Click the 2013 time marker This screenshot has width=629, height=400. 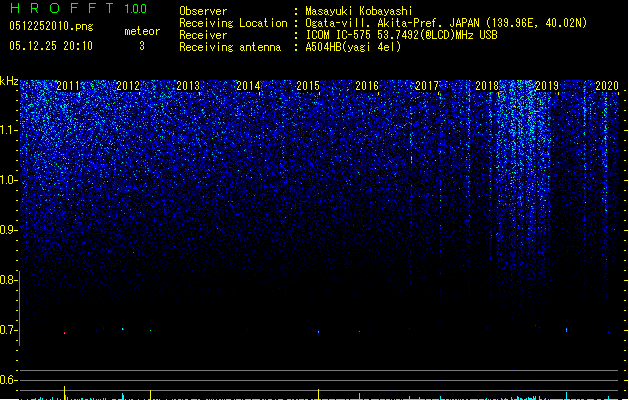click(x=188, y=85)
